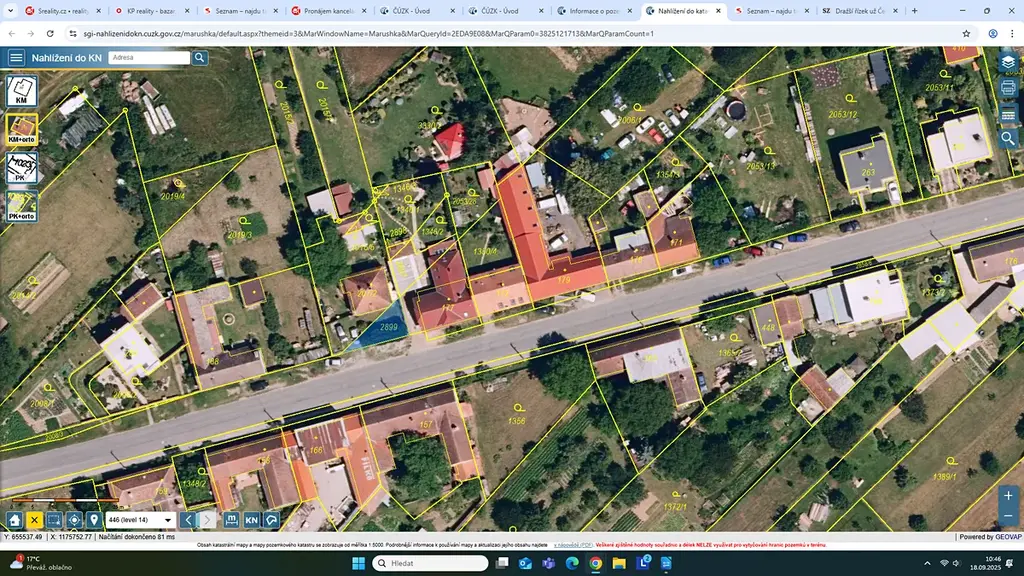Toggle the KM+orto map theme
This screenshot has height=576, width=1024.
tap(22, 129)
